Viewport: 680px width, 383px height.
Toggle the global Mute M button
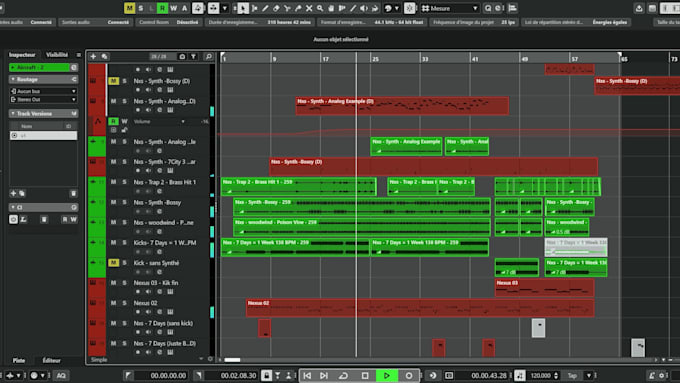tap(129, 8)
